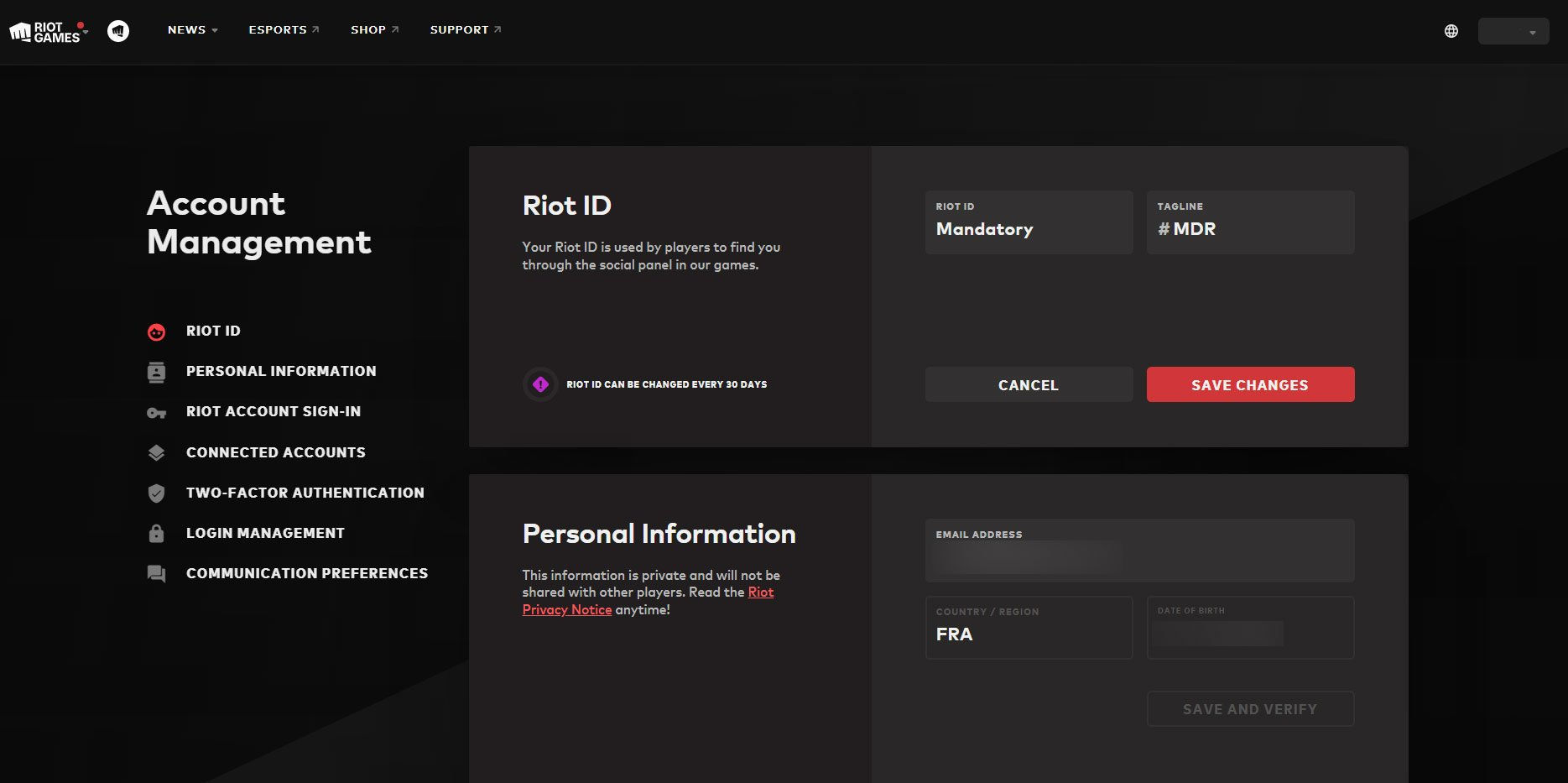
Task: Click the Save Changes button
Action: tap(1250, 384)
